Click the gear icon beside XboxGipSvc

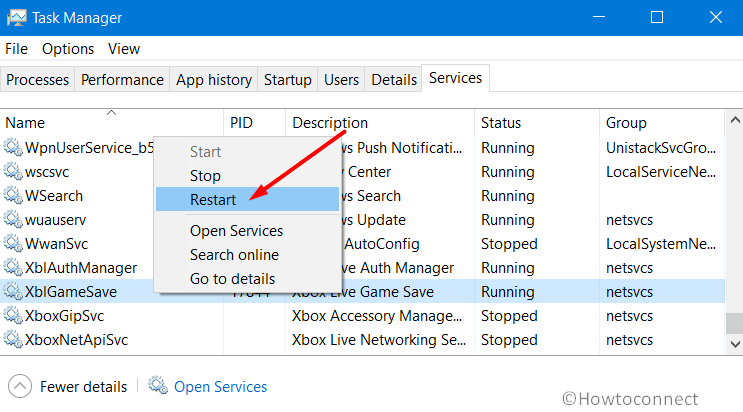(x=13, y=316)
